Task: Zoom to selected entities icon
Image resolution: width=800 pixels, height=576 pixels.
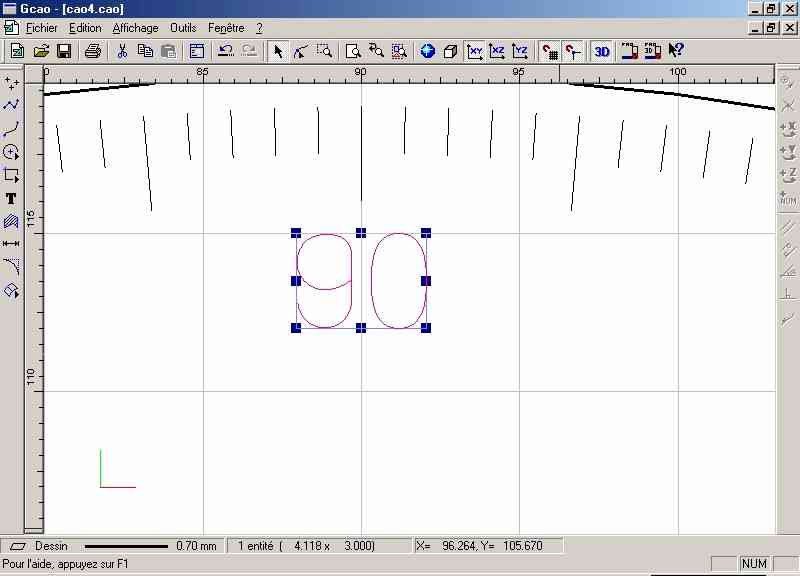Action: coord(399,51)
